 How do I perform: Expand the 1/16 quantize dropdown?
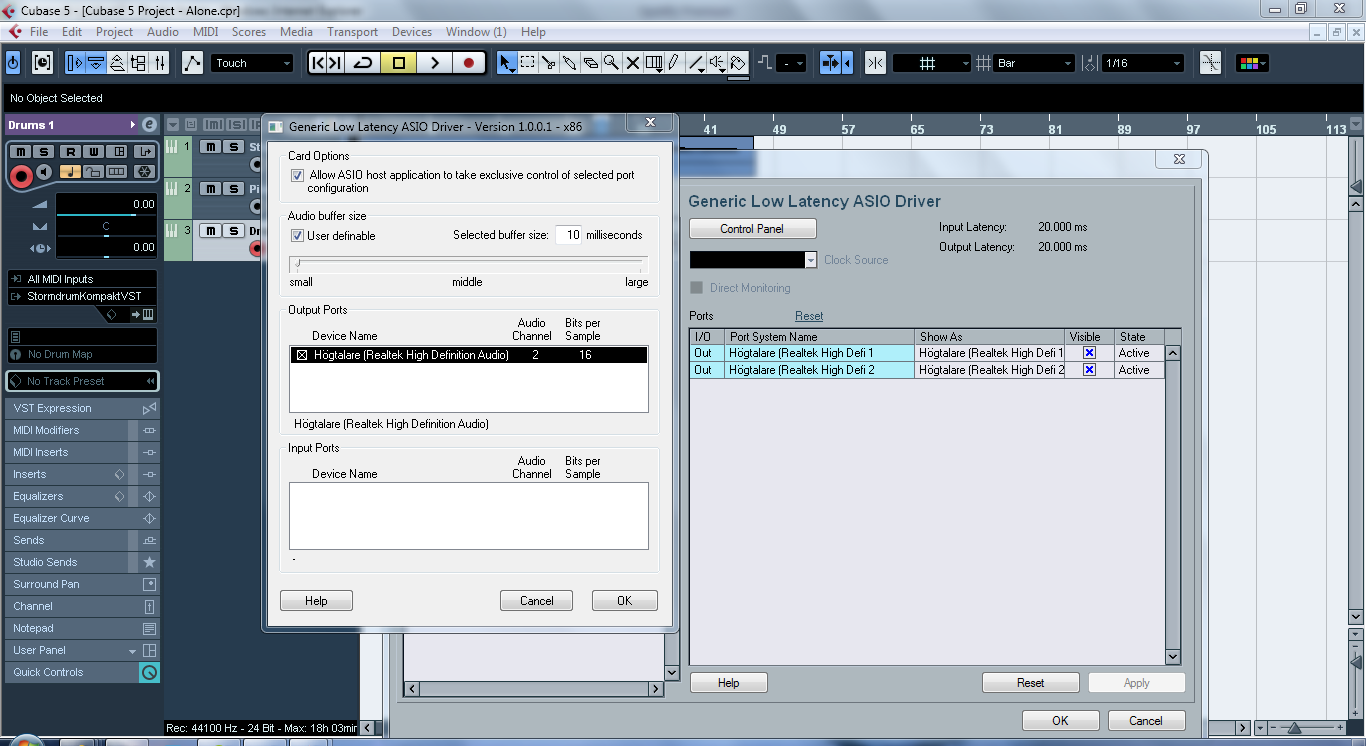1143,63
